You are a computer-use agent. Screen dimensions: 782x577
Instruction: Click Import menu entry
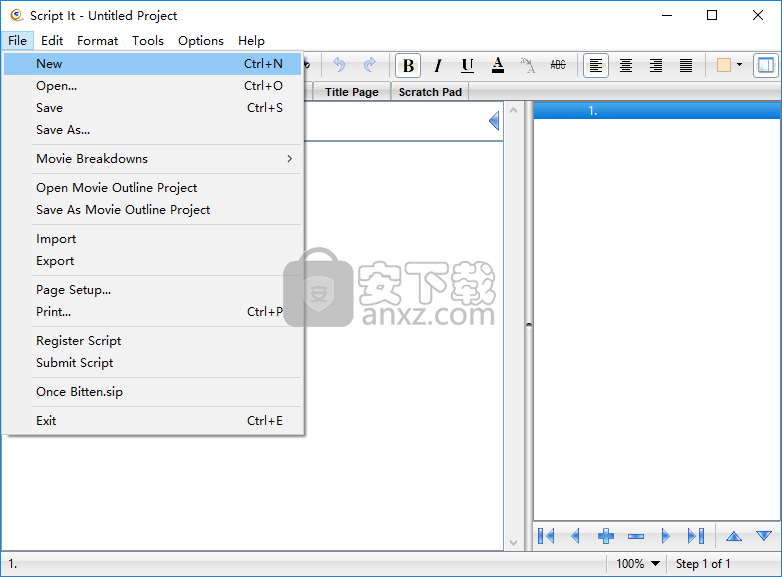click(x=153, y=239)
